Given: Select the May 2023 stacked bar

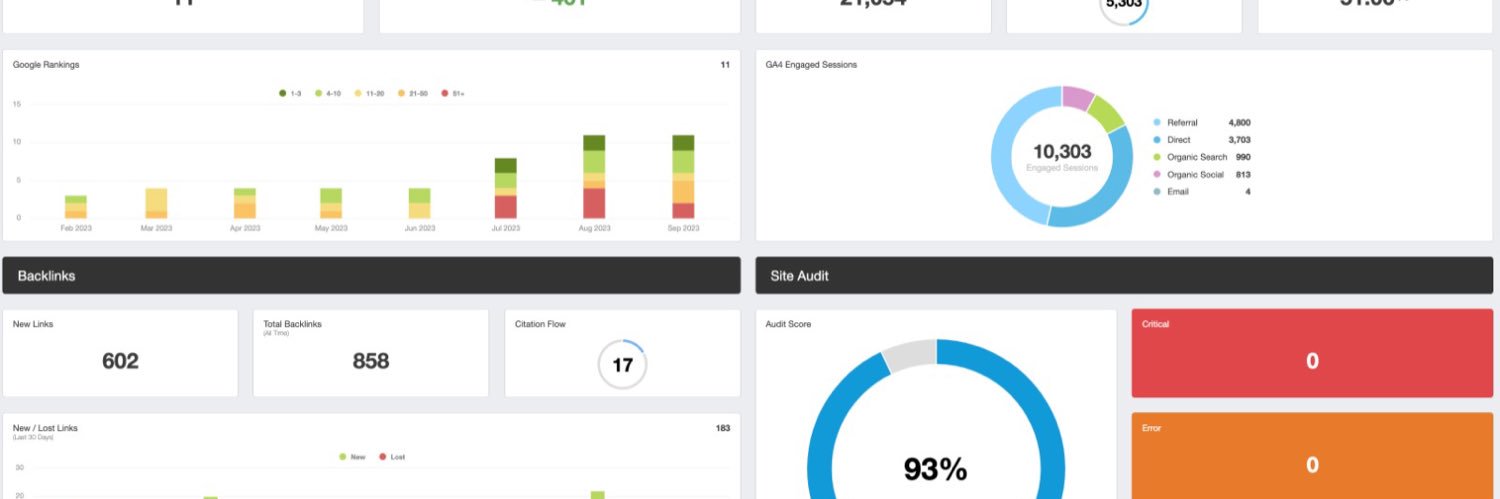Looking at the screenshot, I should coord(331,203).
